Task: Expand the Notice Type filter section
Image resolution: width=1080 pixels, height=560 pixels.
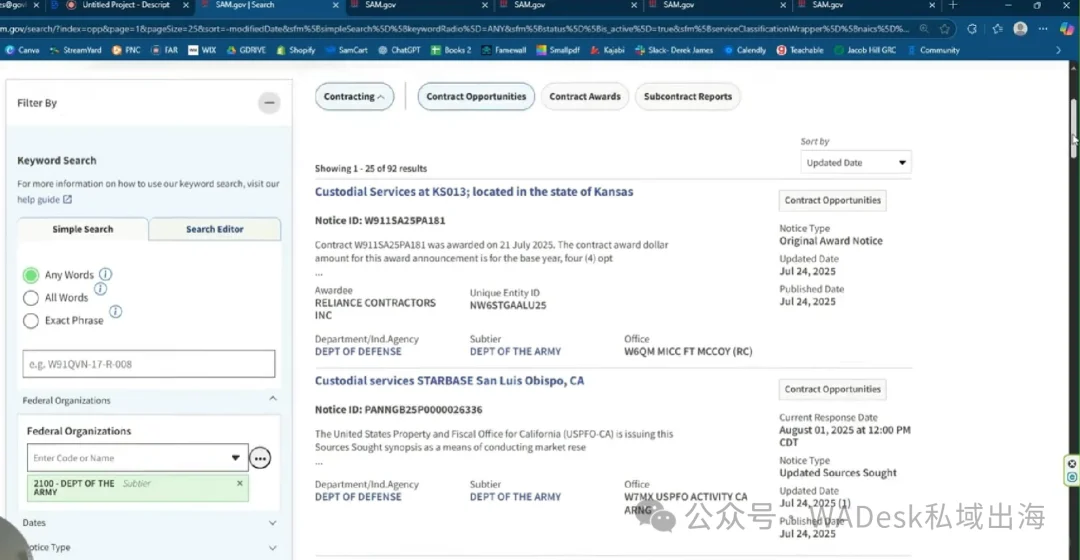Action: pos(273,548)
